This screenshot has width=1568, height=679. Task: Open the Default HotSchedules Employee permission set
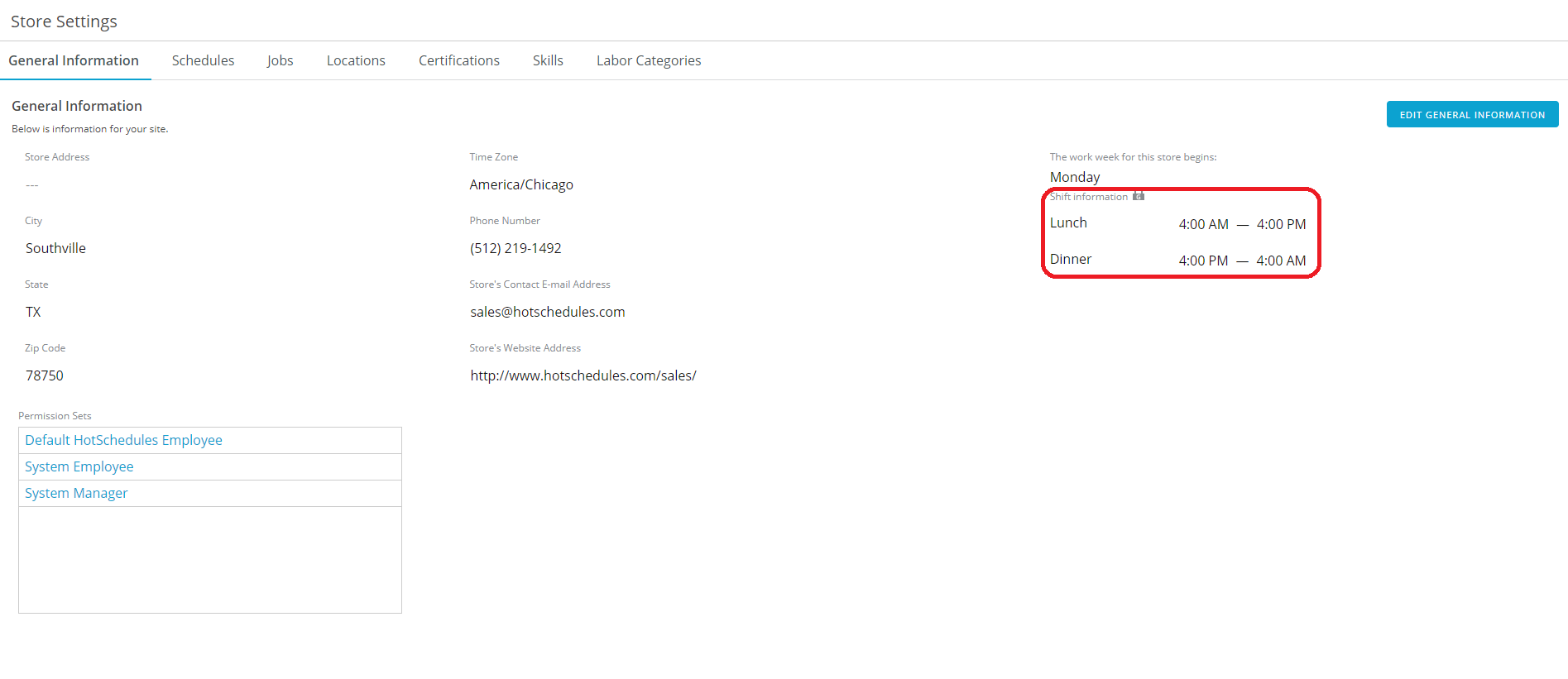pyautogui.click(x=123, y=440)
